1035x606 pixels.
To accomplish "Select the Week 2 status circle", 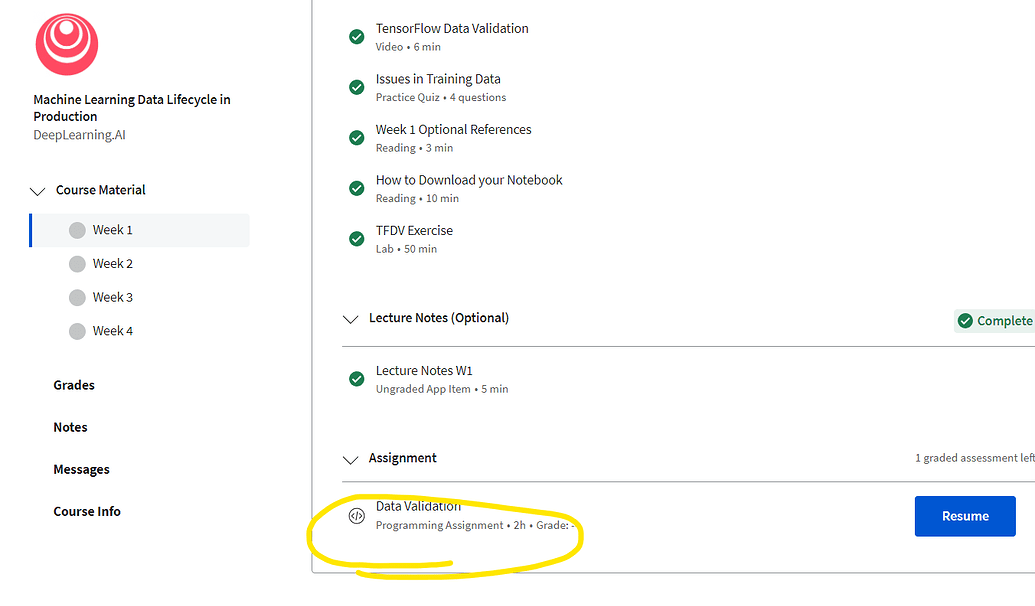I will 77,264.
